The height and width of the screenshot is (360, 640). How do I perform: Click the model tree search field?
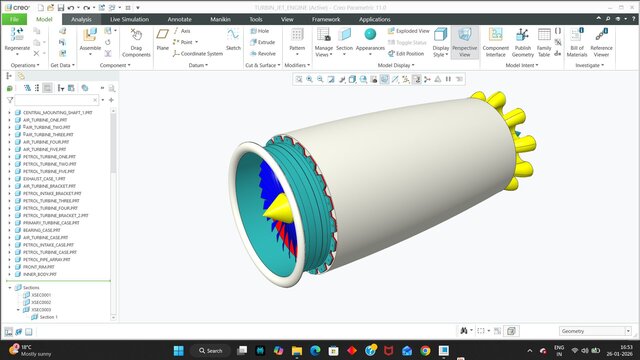click(x=56, y=100)
